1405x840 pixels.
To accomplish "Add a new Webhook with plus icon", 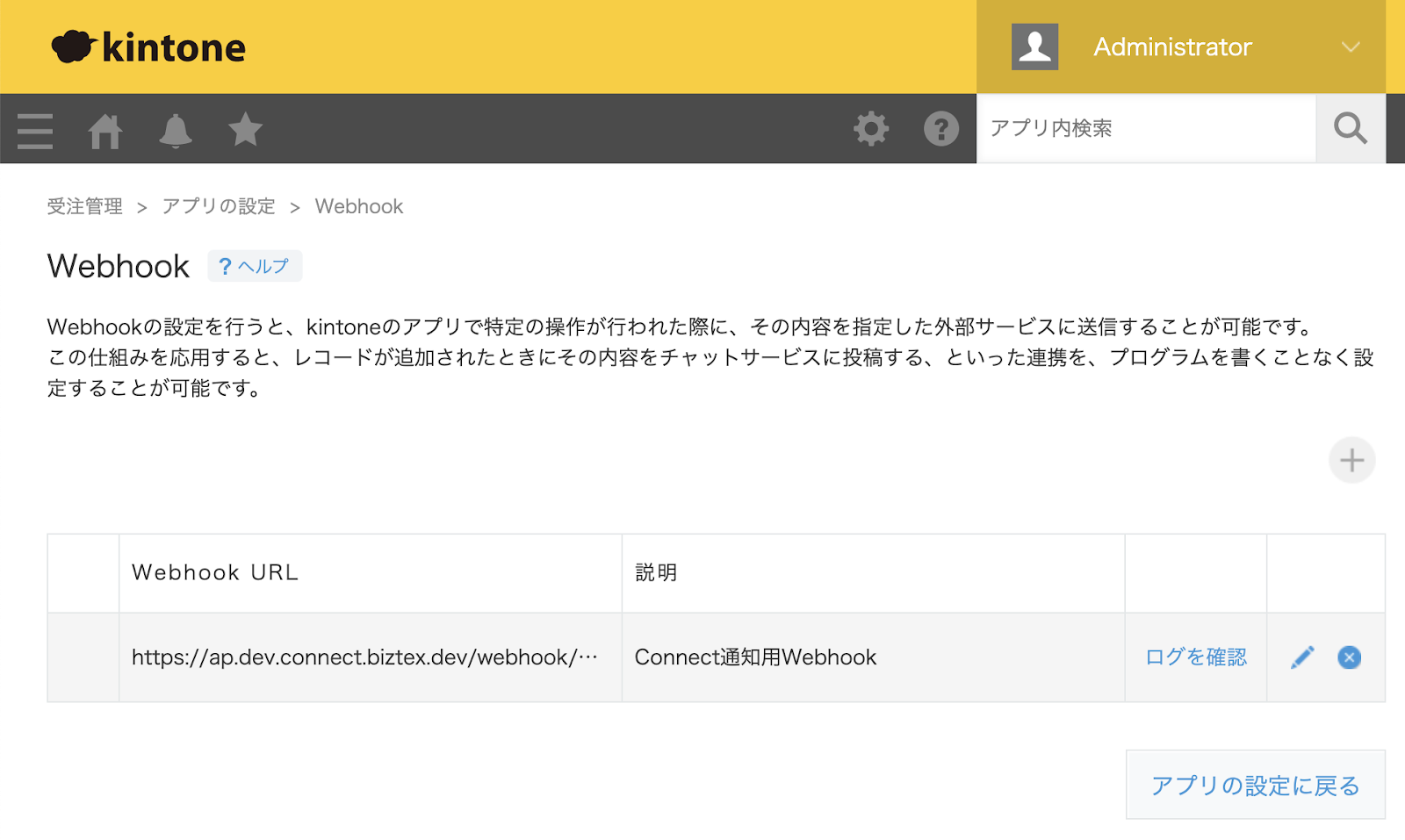I will pos(1352,460).
